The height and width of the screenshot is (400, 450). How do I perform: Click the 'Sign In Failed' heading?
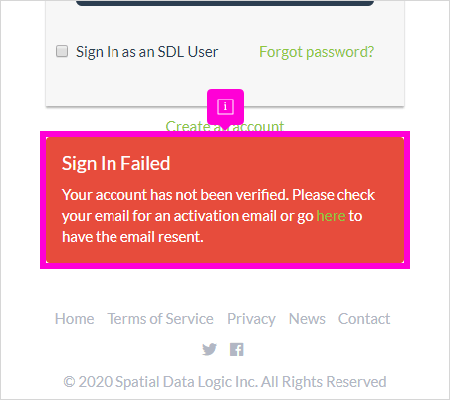pyautogui.click(x=116, y=163)
